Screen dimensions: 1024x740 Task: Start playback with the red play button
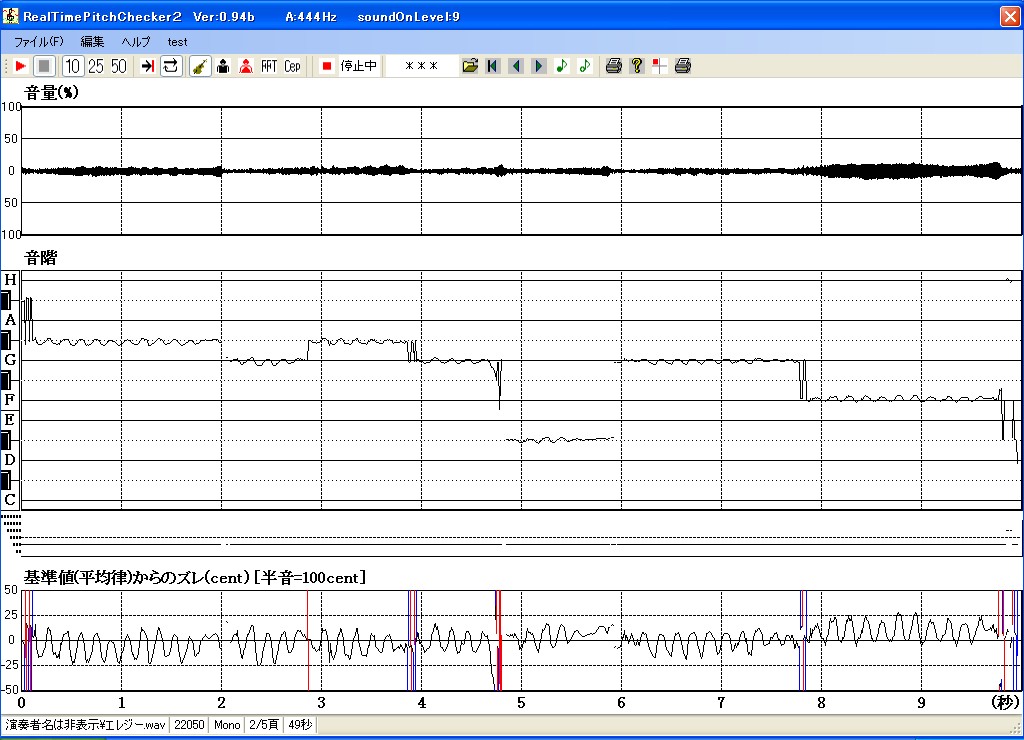(20, 66)
